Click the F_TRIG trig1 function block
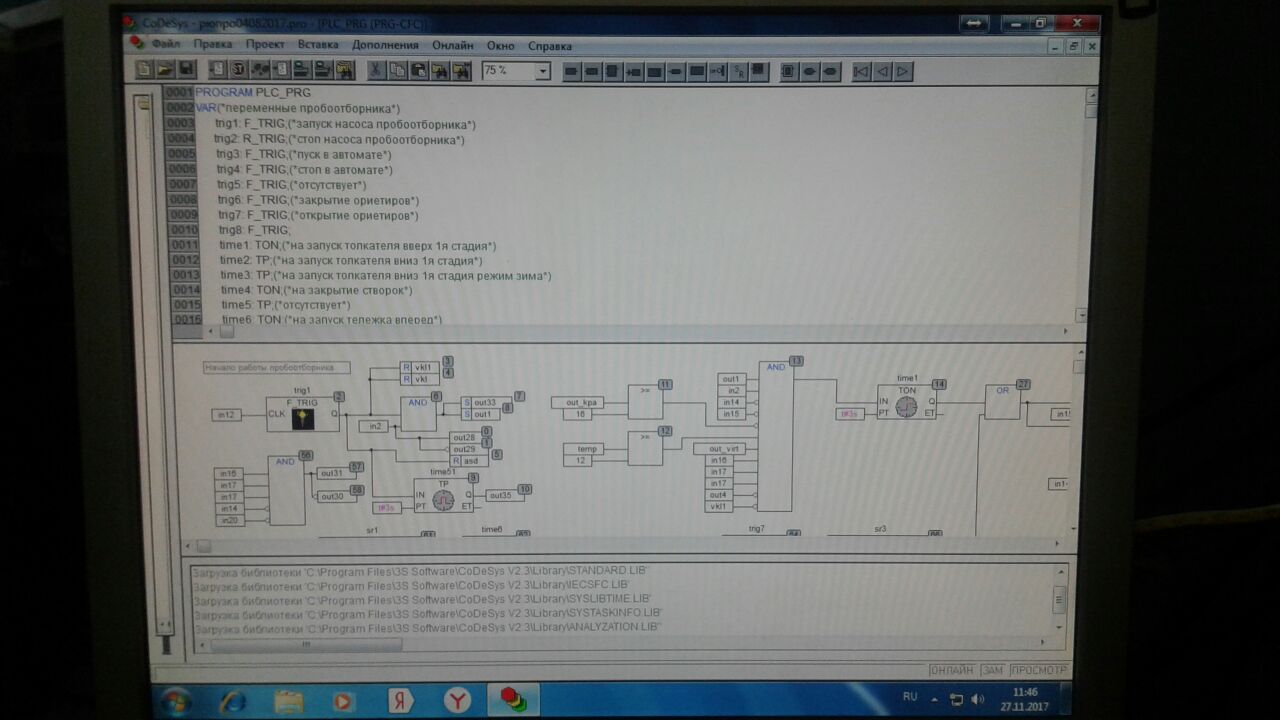This screenshot has height=720, width=1280. (303, 414)
